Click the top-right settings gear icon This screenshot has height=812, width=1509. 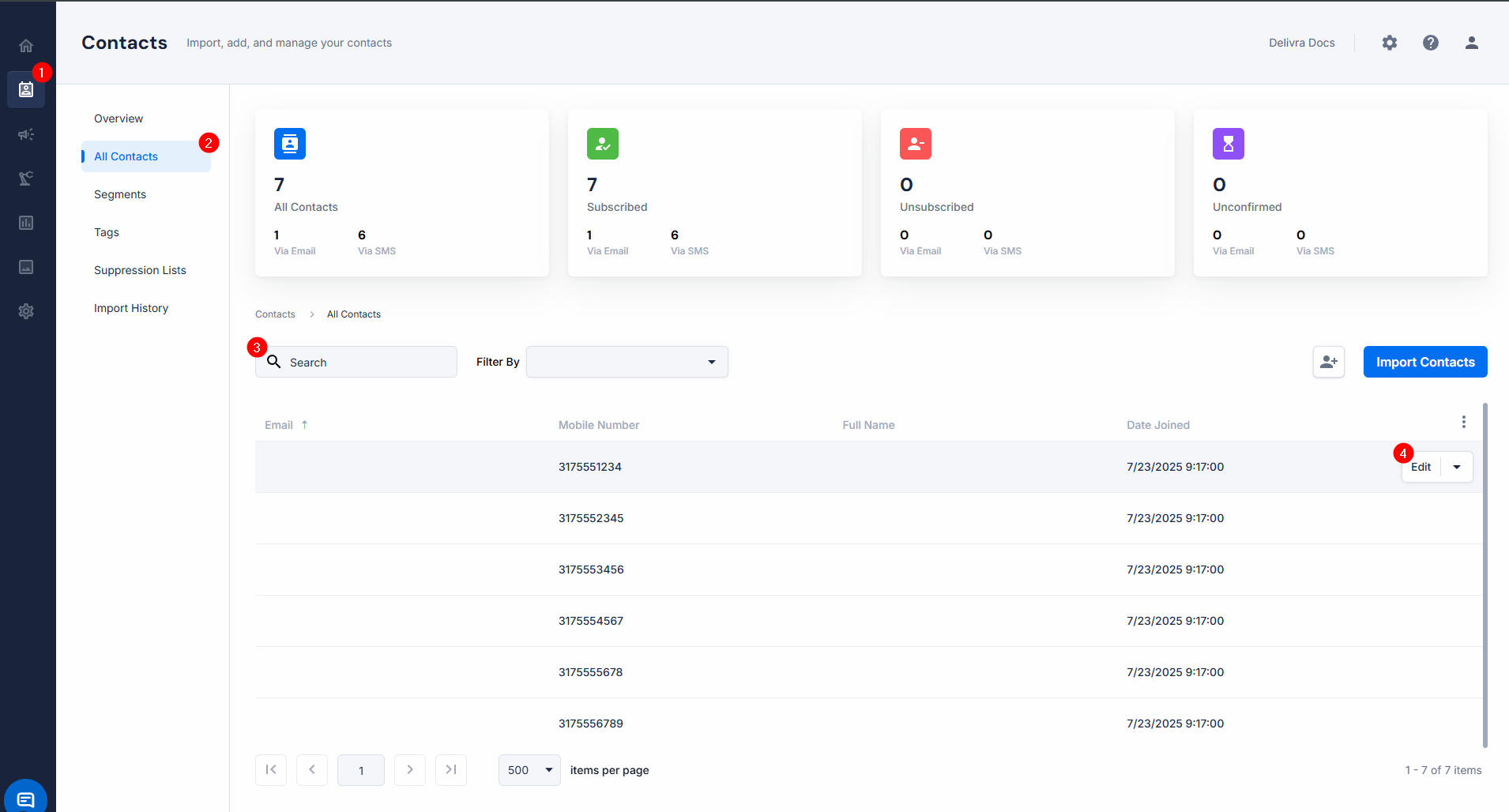[x=1390, y=43]
